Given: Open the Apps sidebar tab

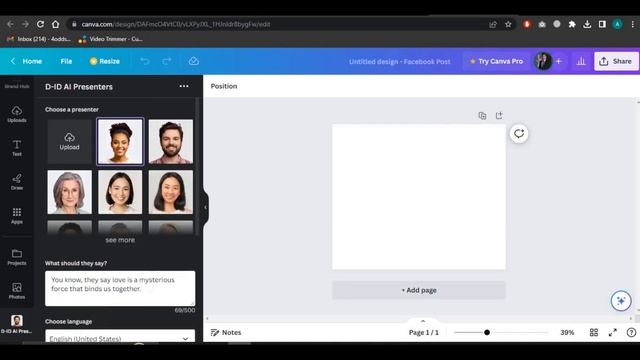Looking at the screenshot, I should pos(17,216).
